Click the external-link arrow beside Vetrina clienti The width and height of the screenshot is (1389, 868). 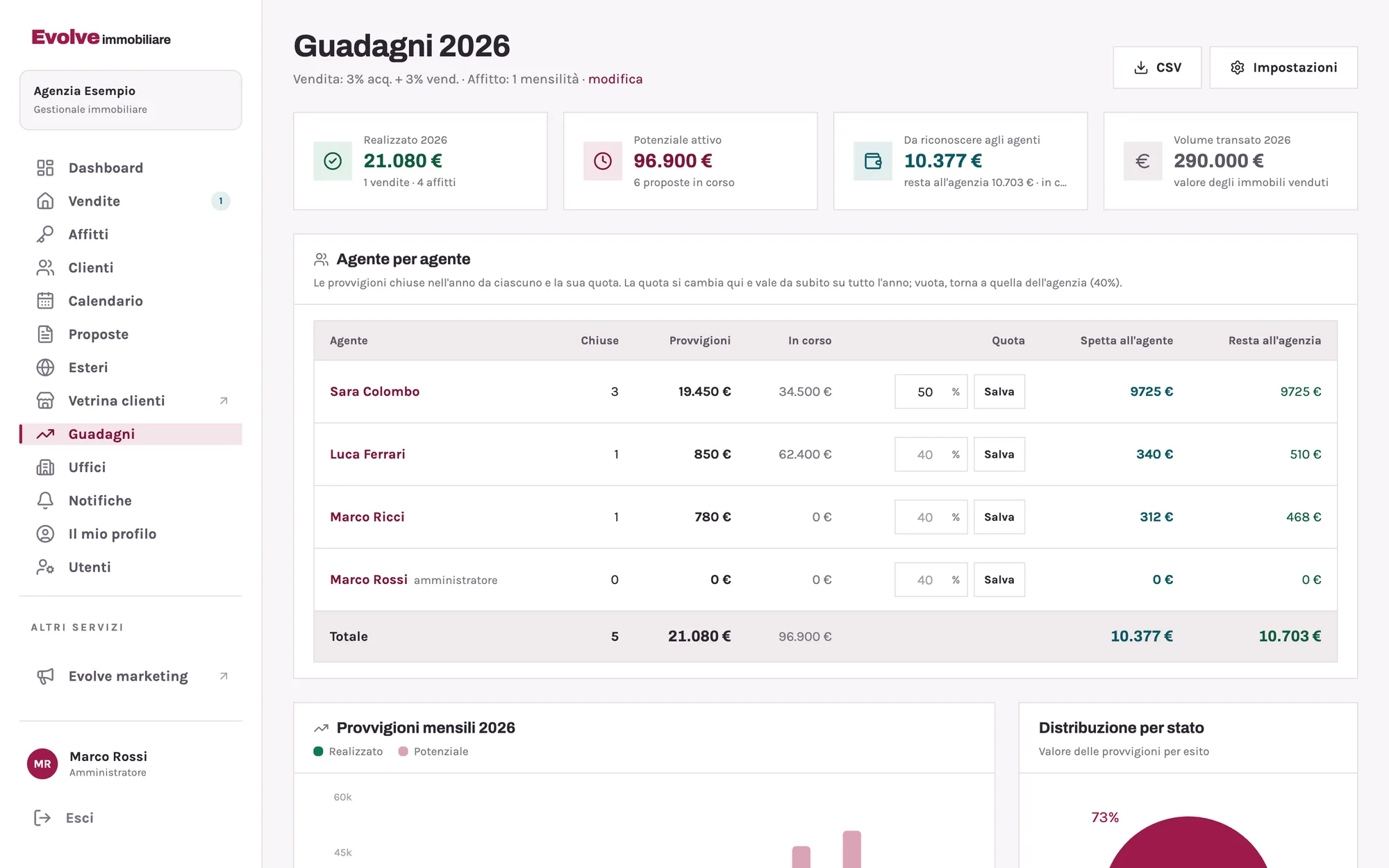coord(224,401)
